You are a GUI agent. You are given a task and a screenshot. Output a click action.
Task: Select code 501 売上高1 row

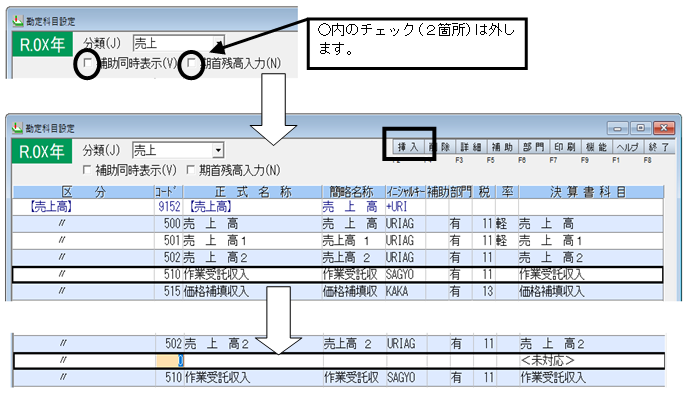click(x=338, y=241)
